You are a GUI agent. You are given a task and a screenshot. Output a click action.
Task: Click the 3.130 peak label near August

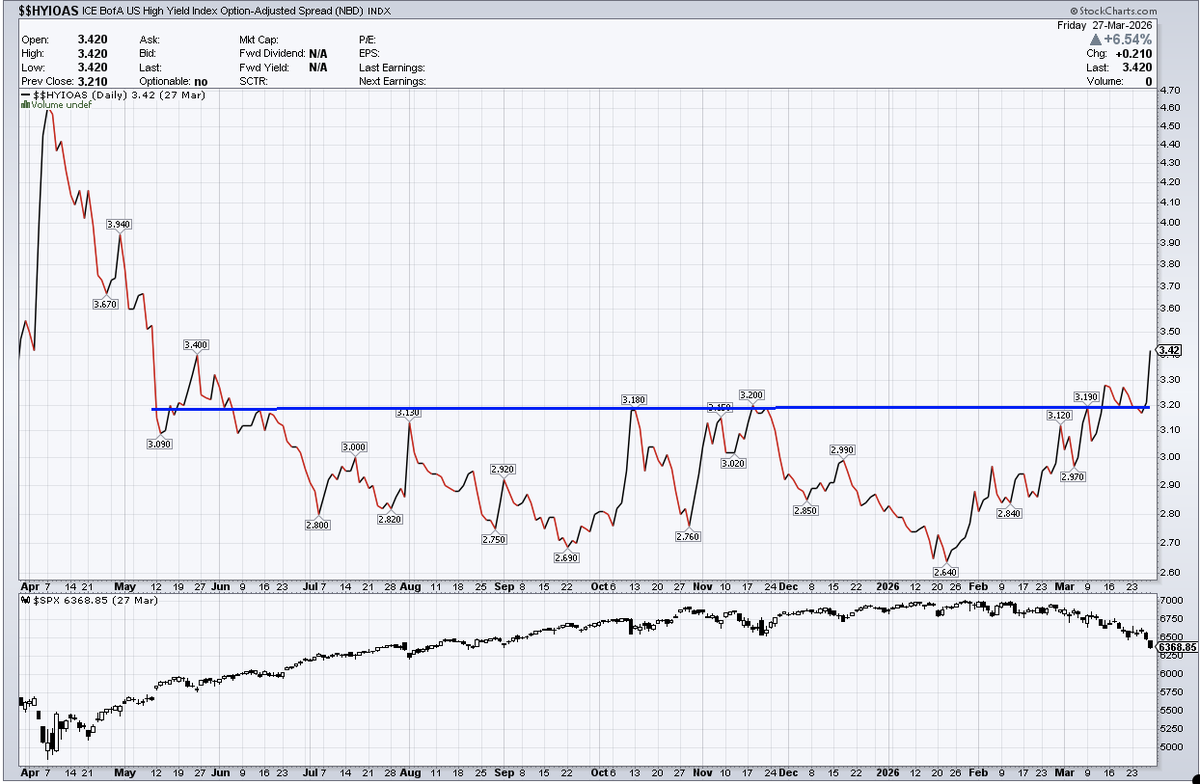coord(408,412)
